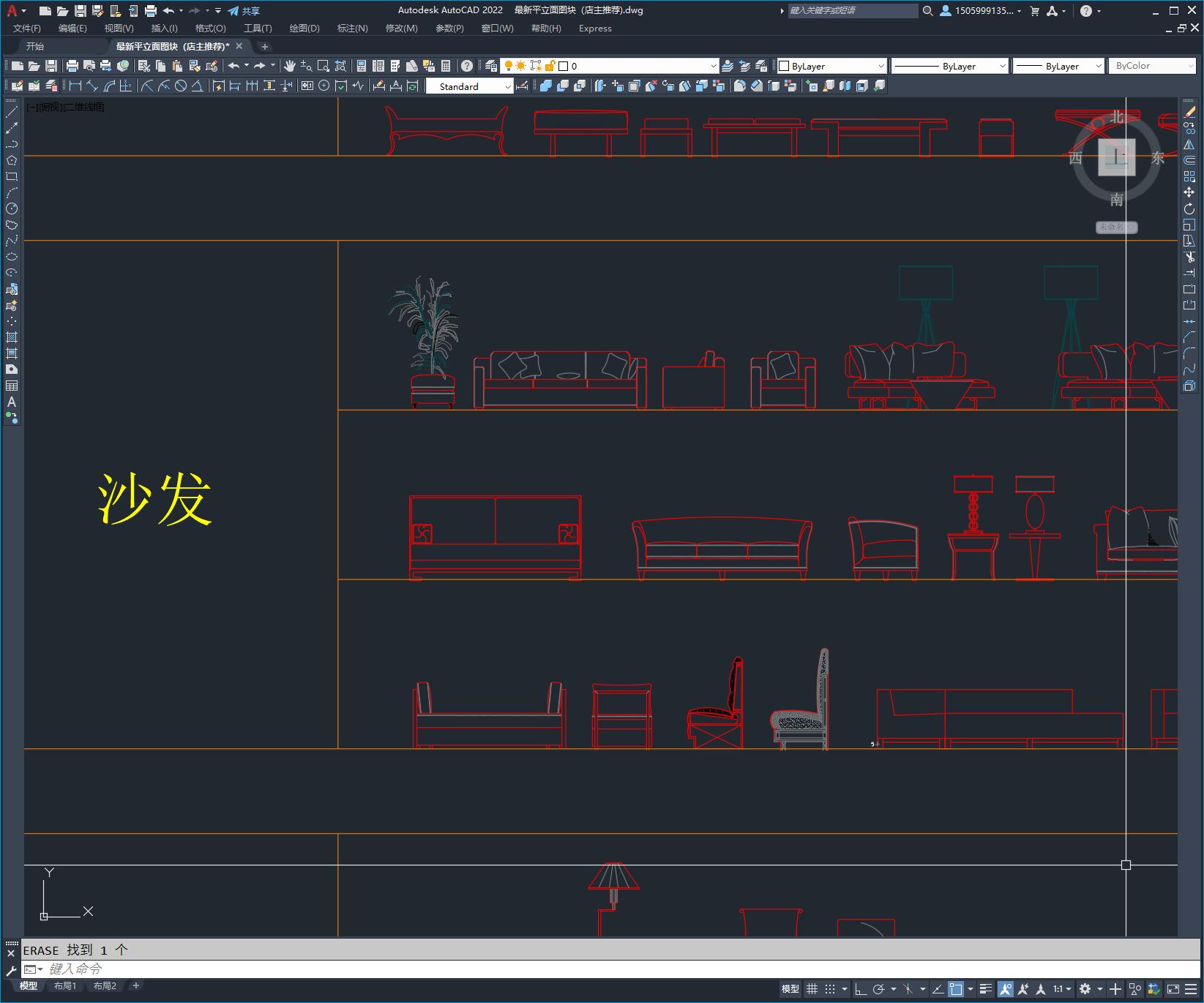
Task: Open the Autodesk App Store cart icon
Action: point(1034,10)
